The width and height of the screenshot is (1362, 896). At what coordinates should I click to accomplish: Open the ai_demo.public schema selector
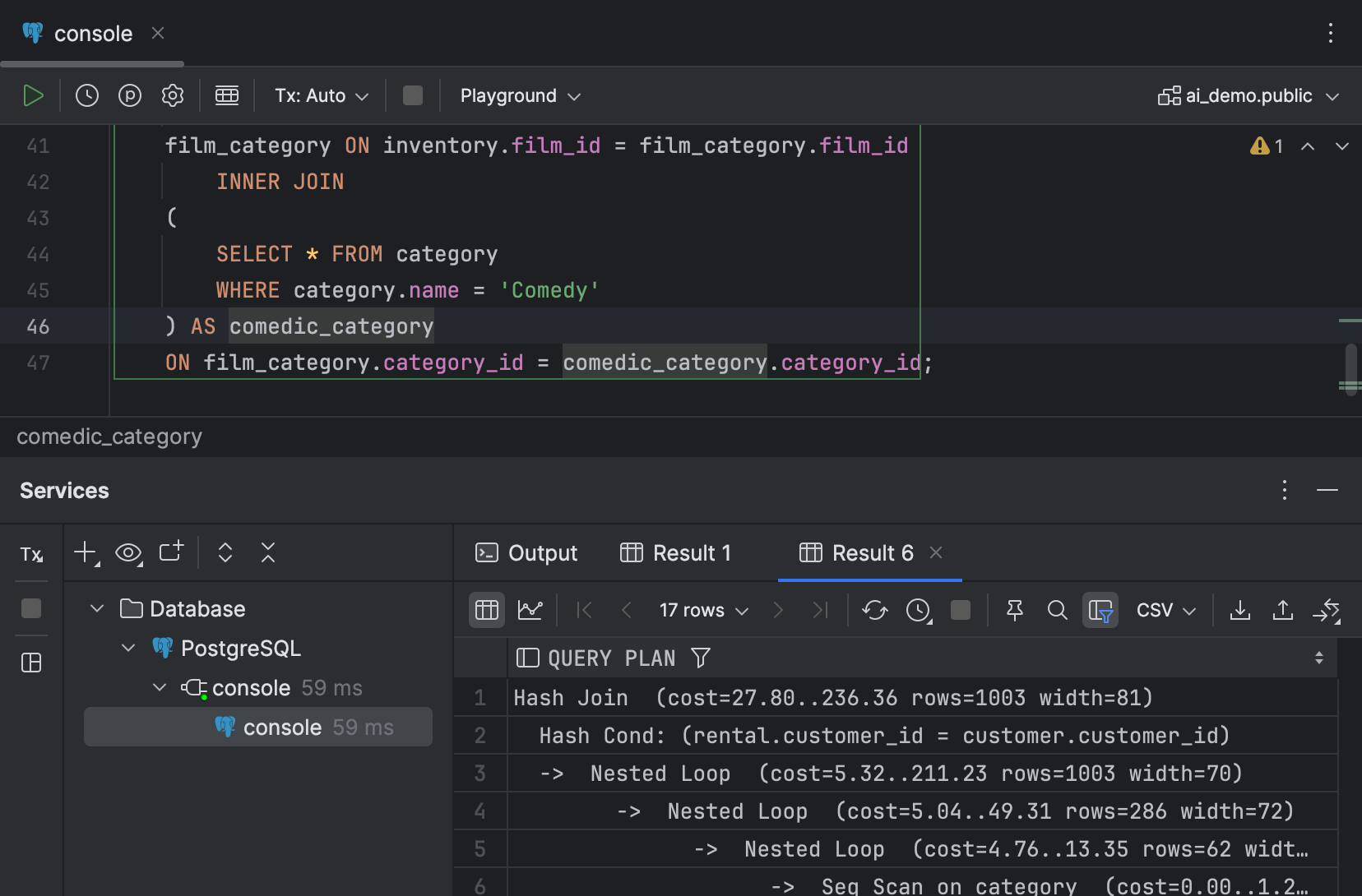[1248, 95]
